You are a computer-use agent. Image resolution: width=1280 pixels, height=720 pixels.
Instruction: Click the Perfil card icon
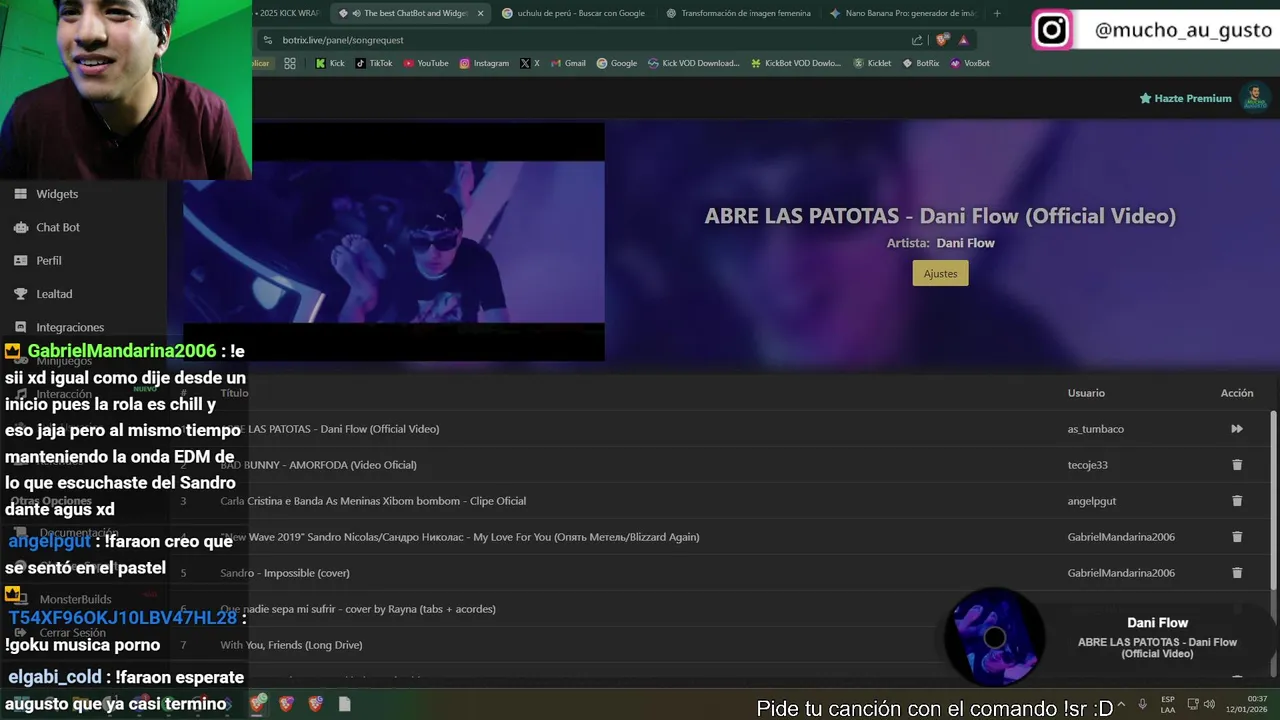[20, 260]
